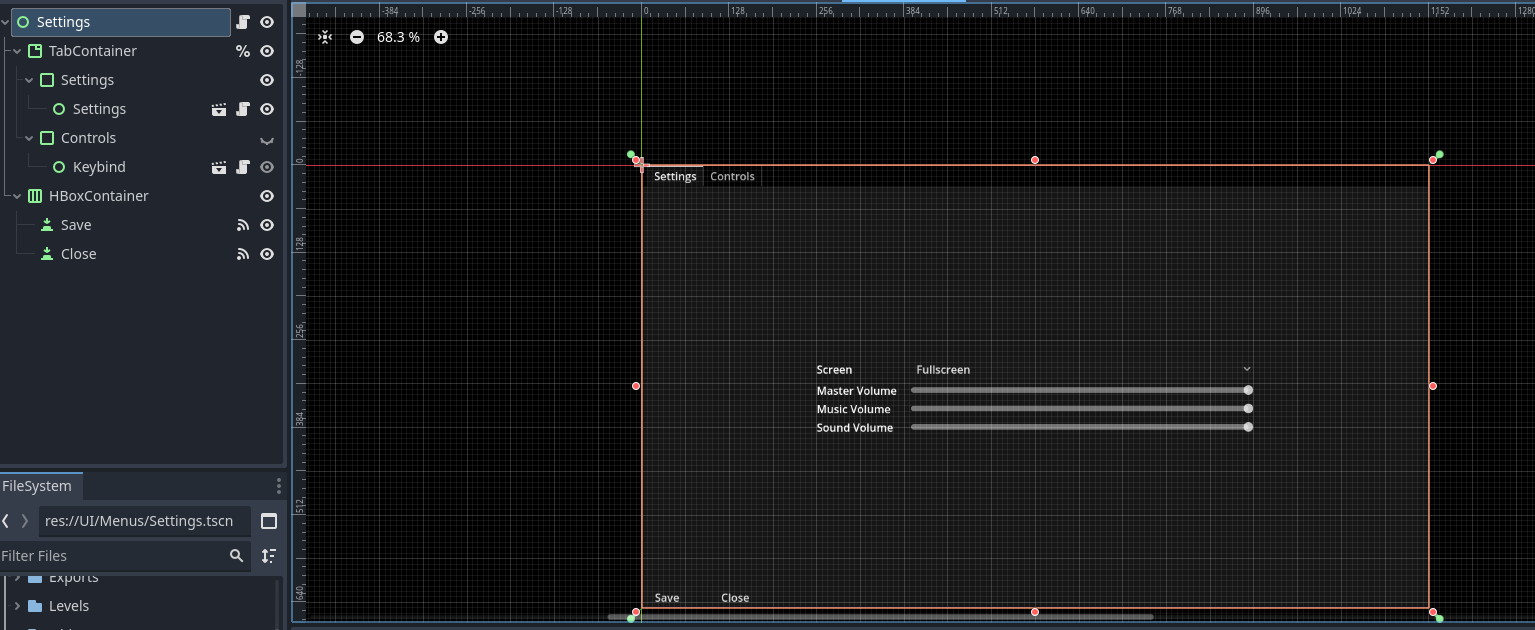Screen dimensions: 1535x630
Task: Show signals icon on Save node
Action: 242,225
